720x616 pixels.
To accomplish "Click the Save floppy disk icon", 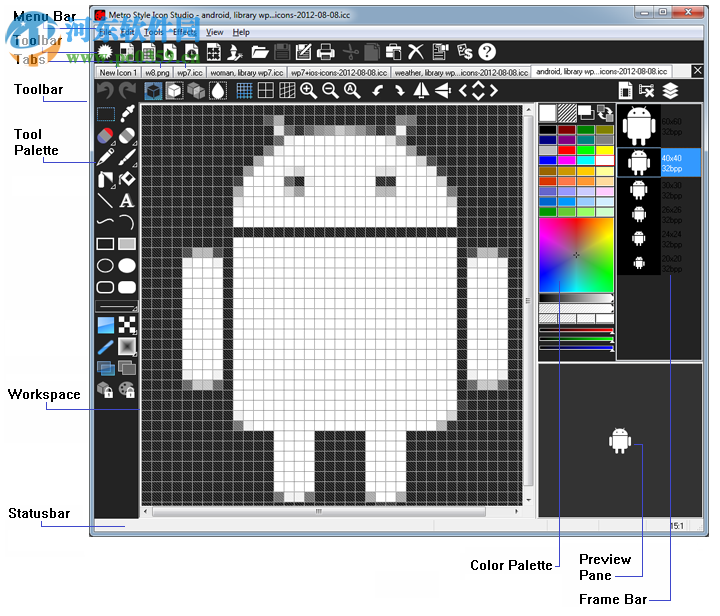I will pyautogui.click(x=282, y=52).
